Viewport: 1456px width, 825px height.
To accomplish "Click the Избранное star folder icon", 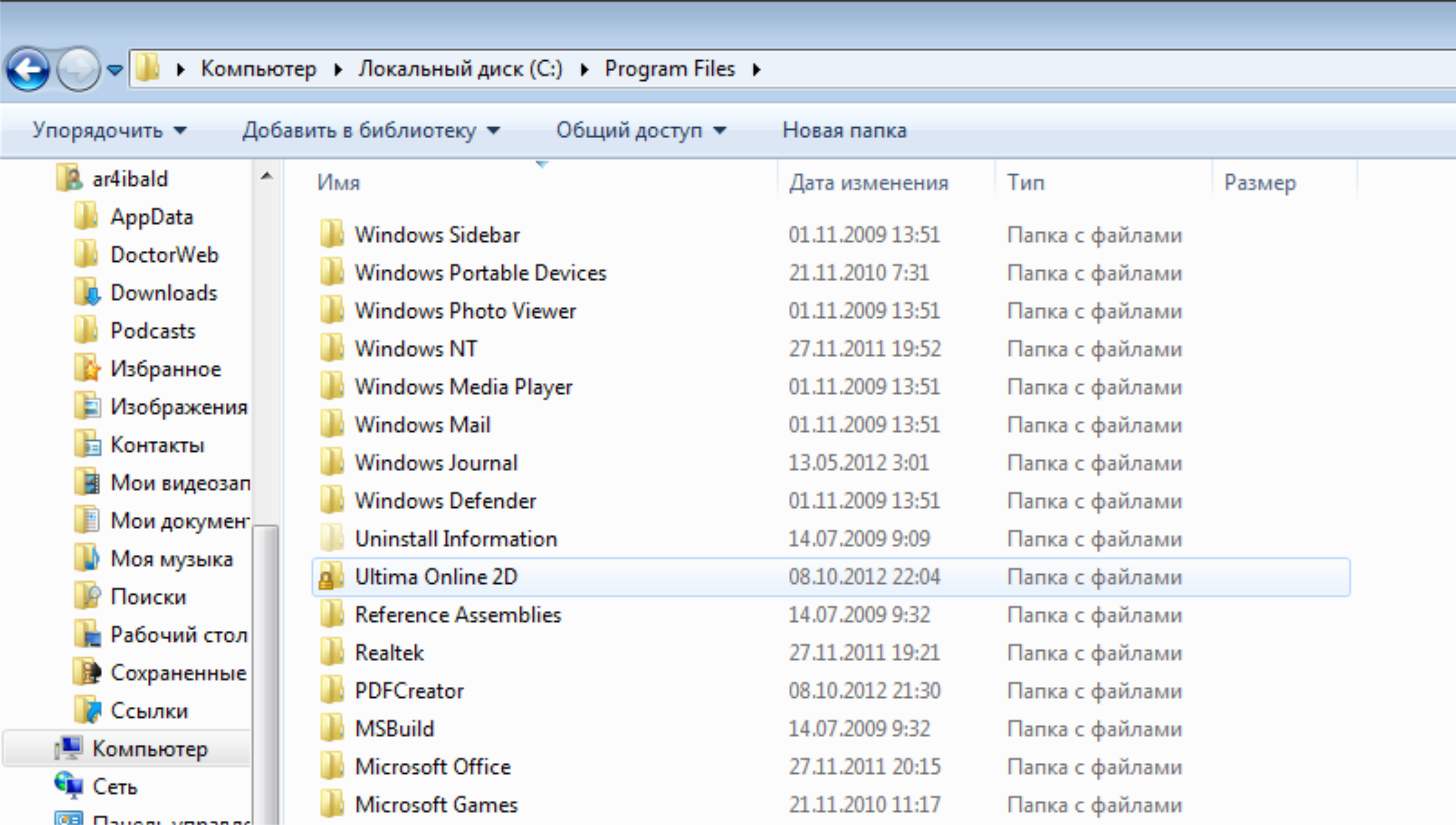I will (x=87, y=368).
